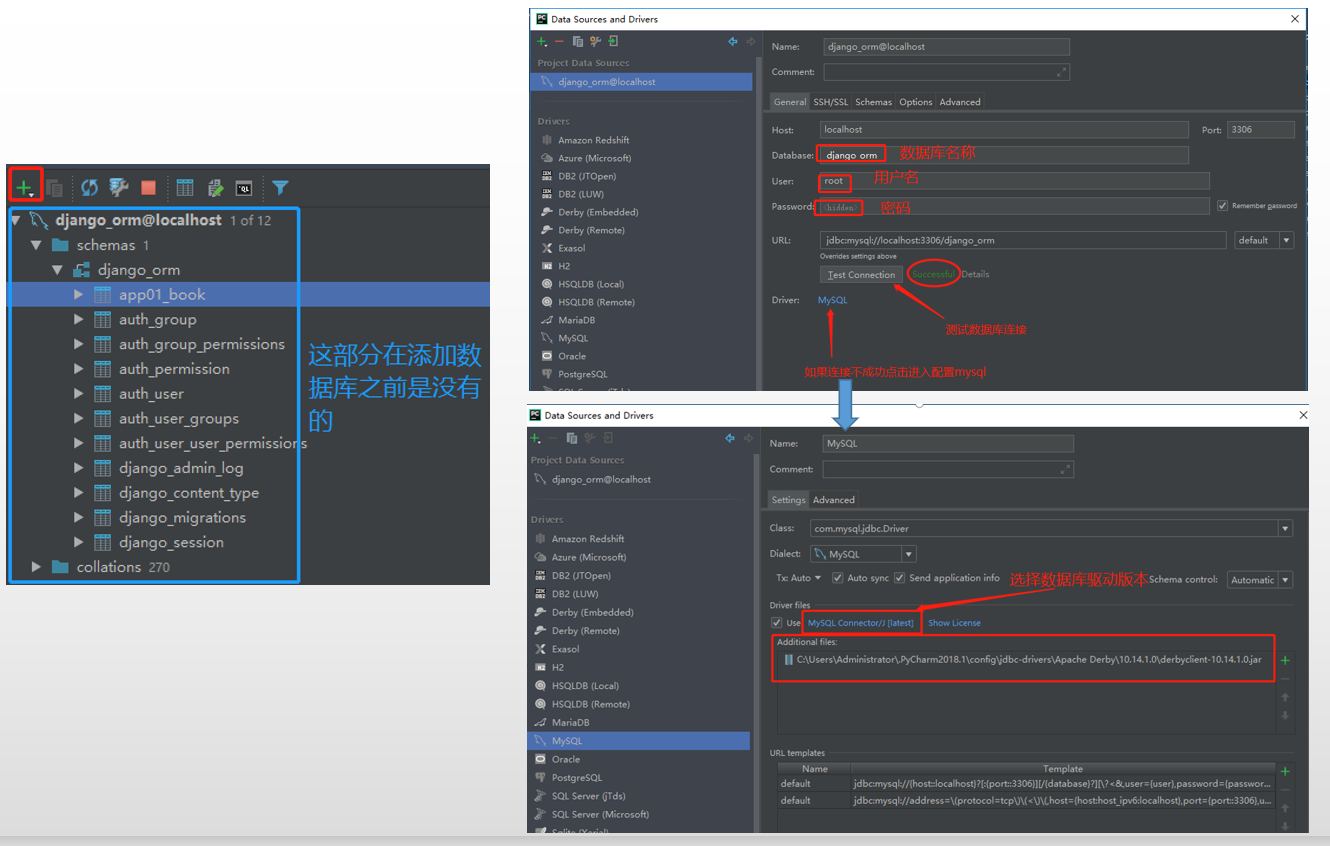The width and height of the screenshot is (1330, 846).
Task: Click the Edit Source pencil icon in Database toolbar
Action: click(215, 187)
